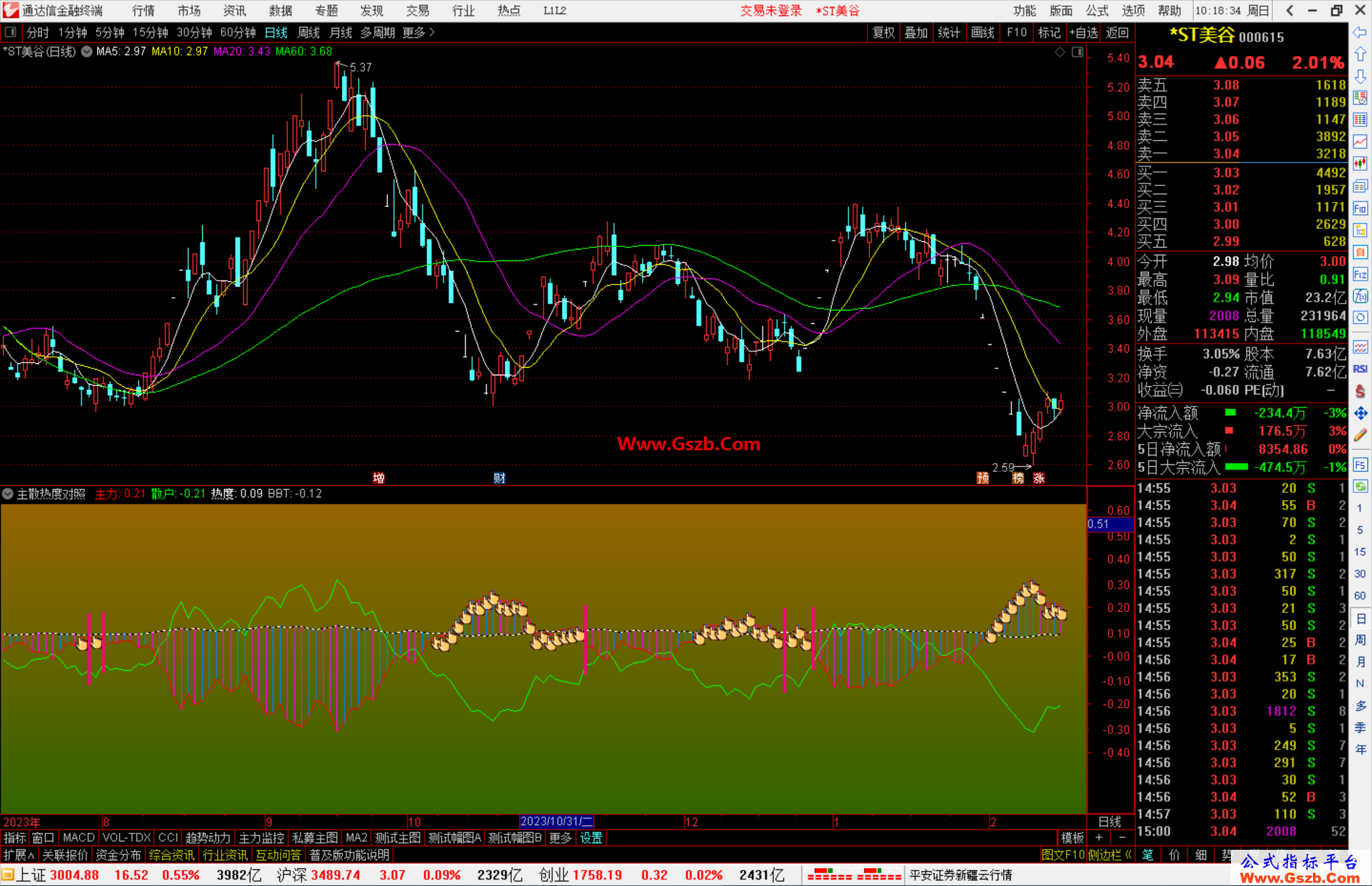Open the 模板 template menu
Screen dimensions: 1372x886
1072,838
